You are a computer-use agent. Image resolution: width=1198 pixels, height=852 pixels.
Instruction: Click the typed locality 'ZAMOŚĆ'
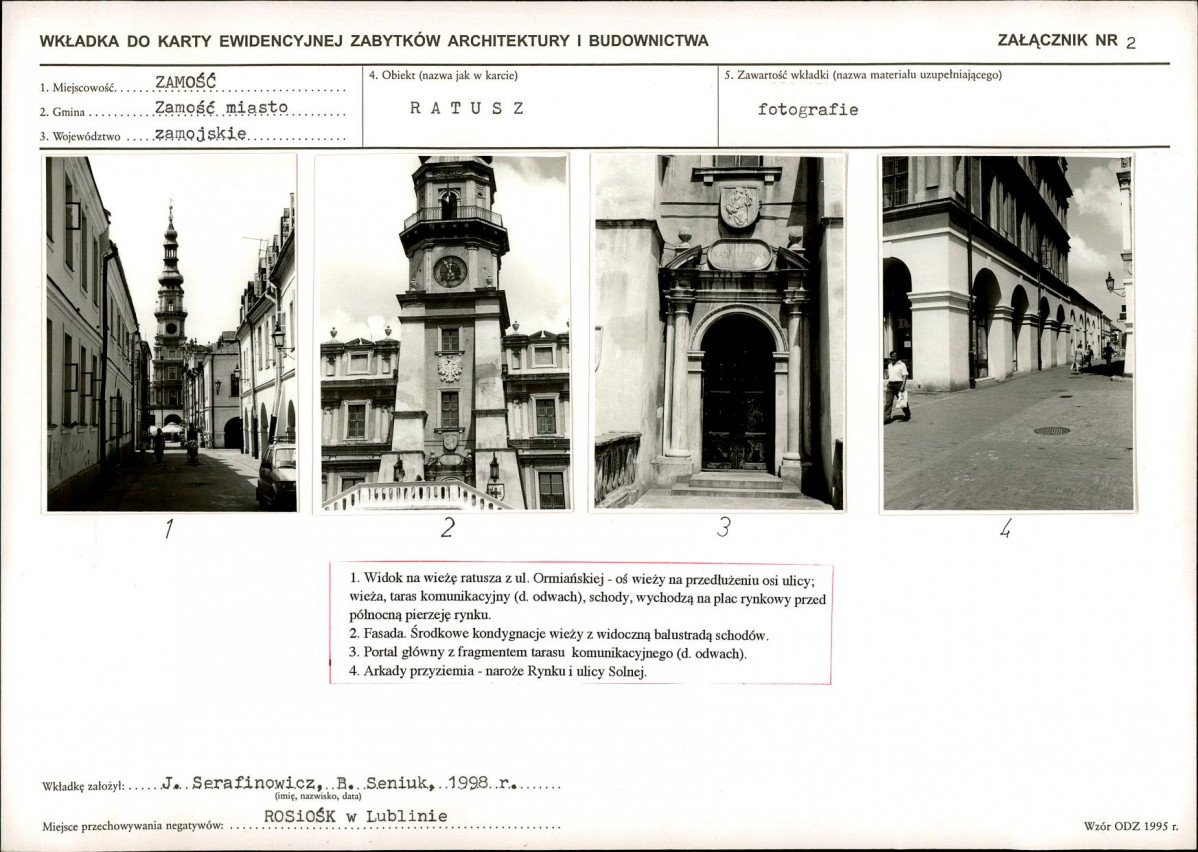[186, 82]
